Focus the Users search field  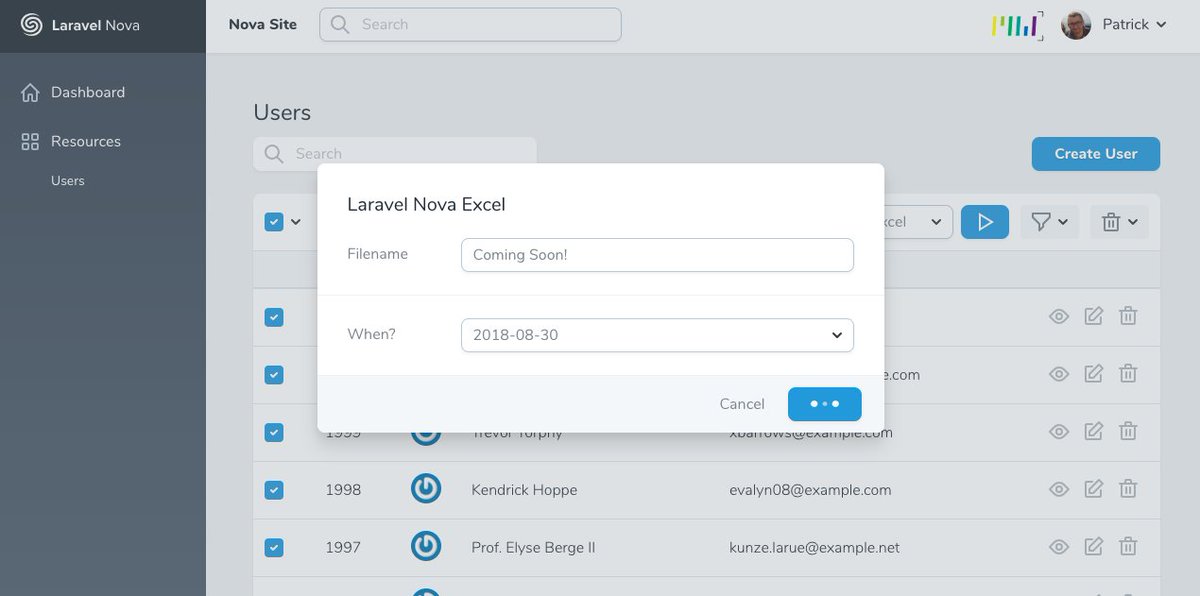click(x=395, y=154)
